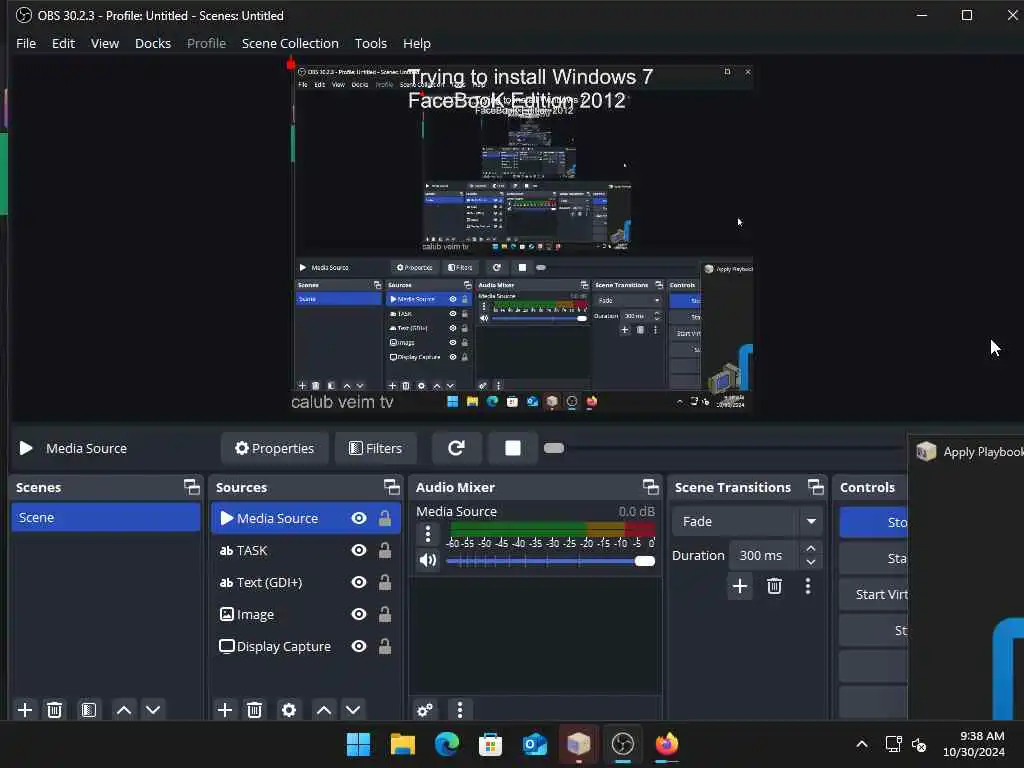The image size is (1024, 768).
Task: Delete the selected source with trash icon
Action: [x=255, y=710]
